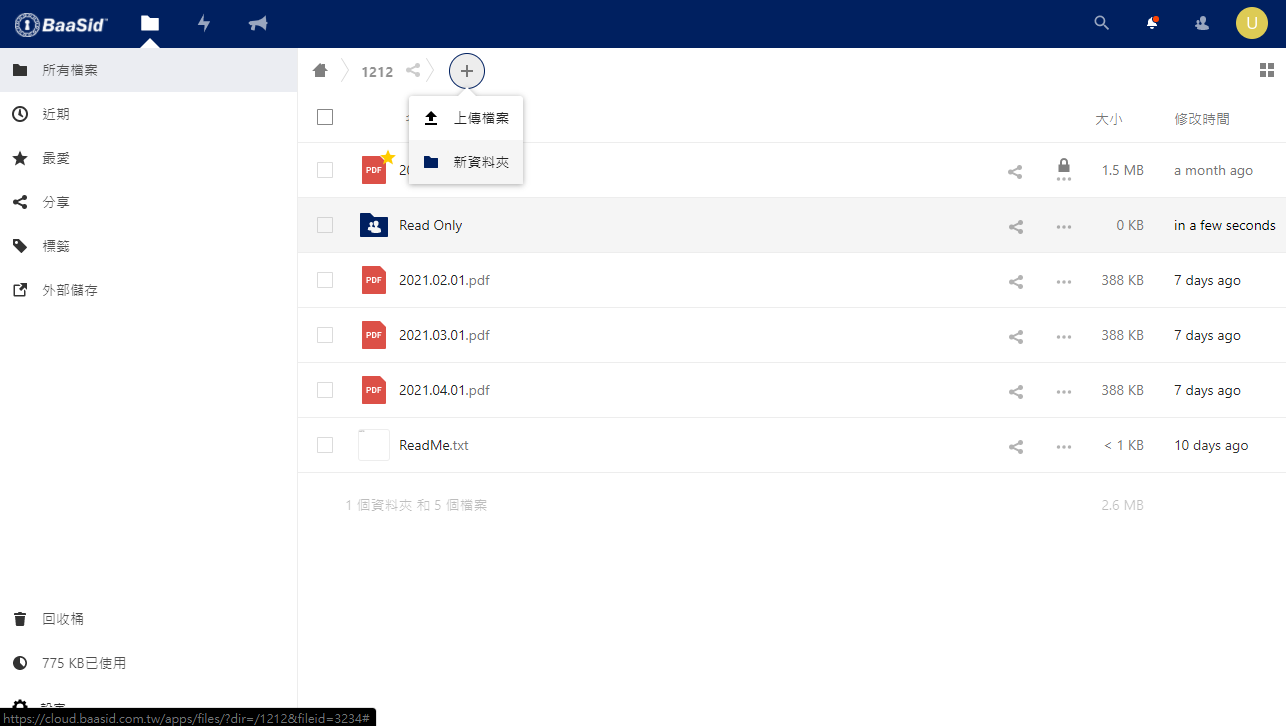The width and height of the screenshot is (1286, 726).
Task: Open the Announcements megaphone icon
Action: [258, 23]
